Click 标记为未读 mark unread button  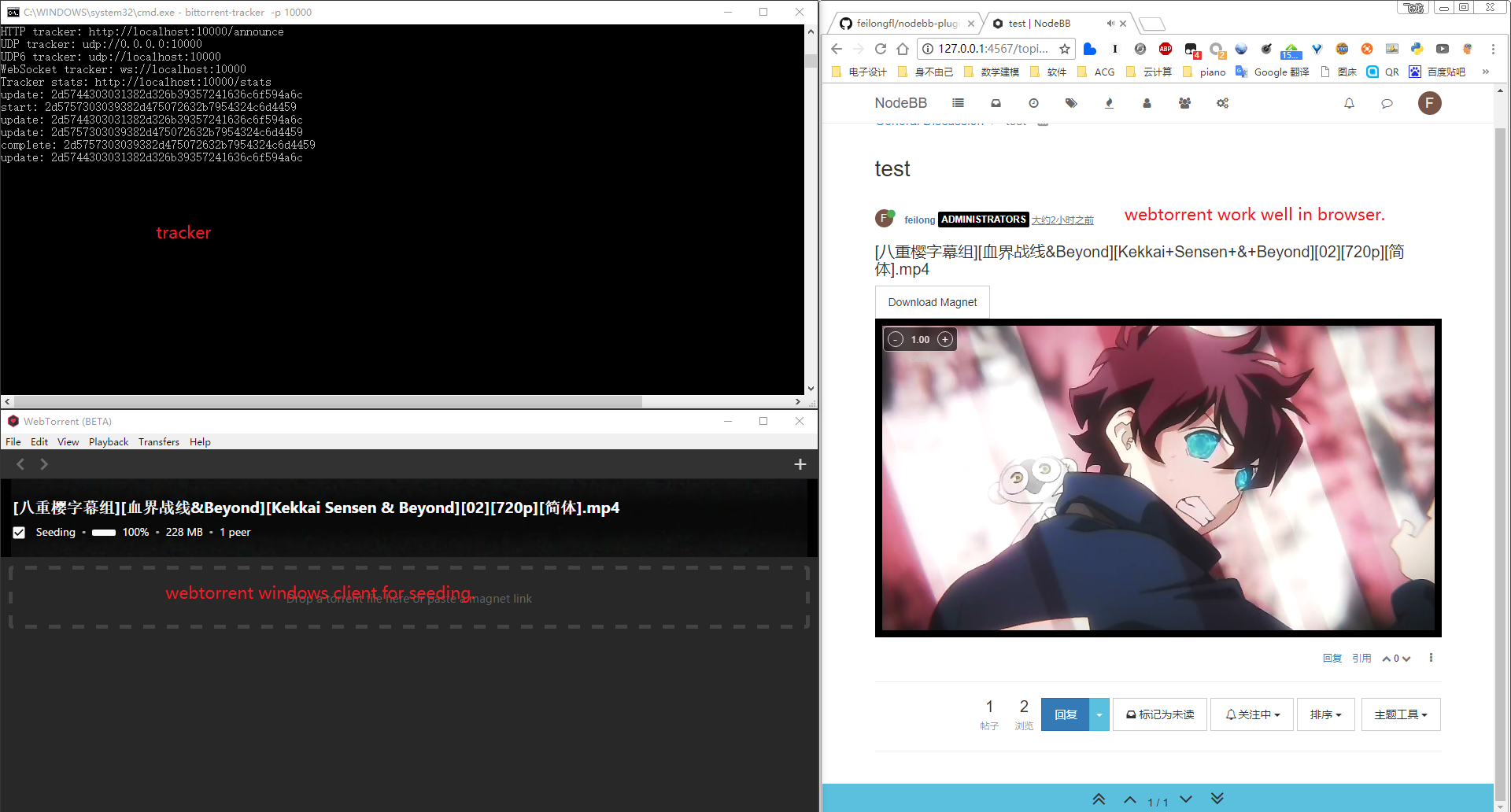coord(1160,714)
